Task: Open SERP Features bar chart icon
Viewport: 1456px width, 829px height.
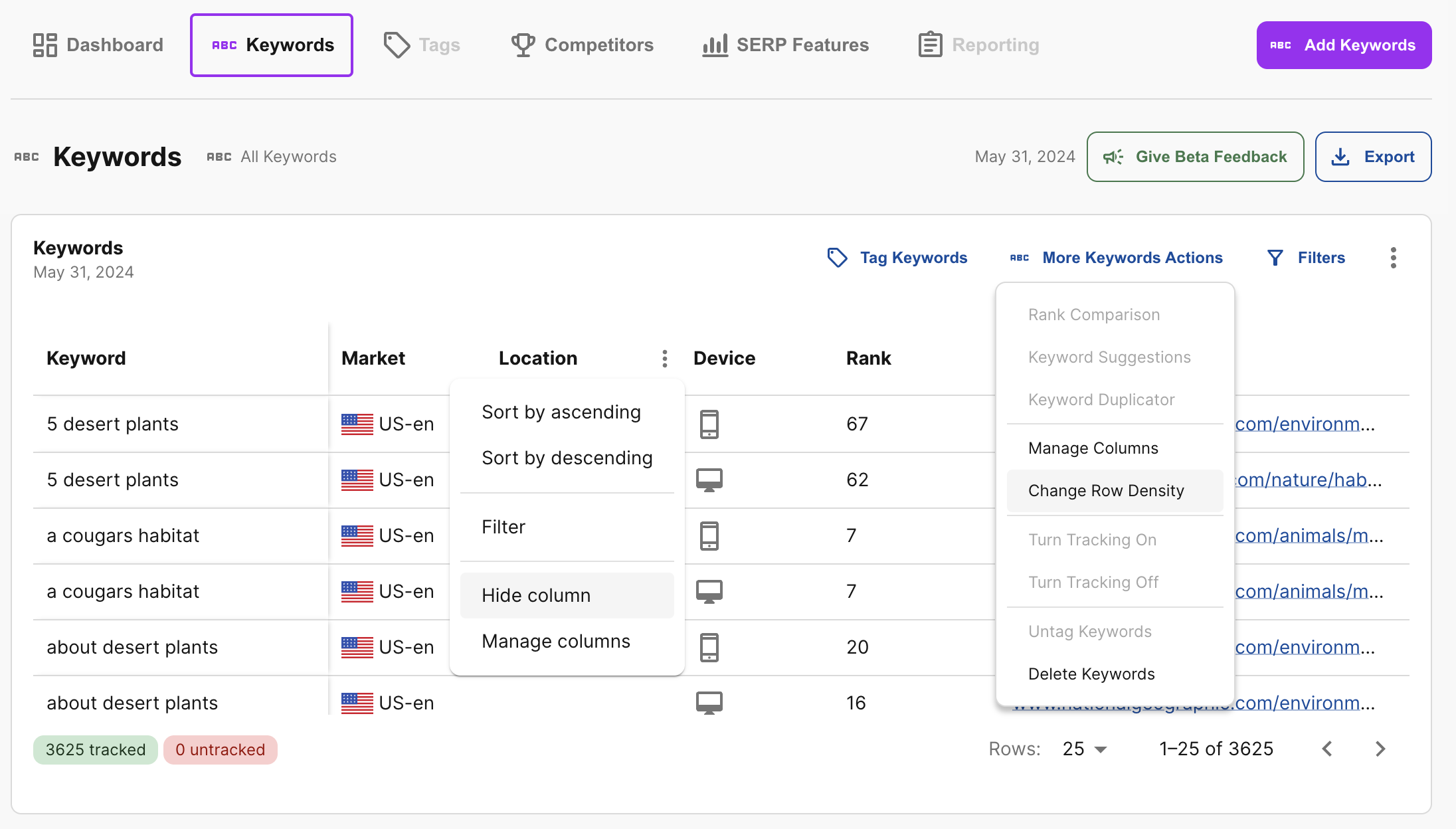Action: (715, 45)
